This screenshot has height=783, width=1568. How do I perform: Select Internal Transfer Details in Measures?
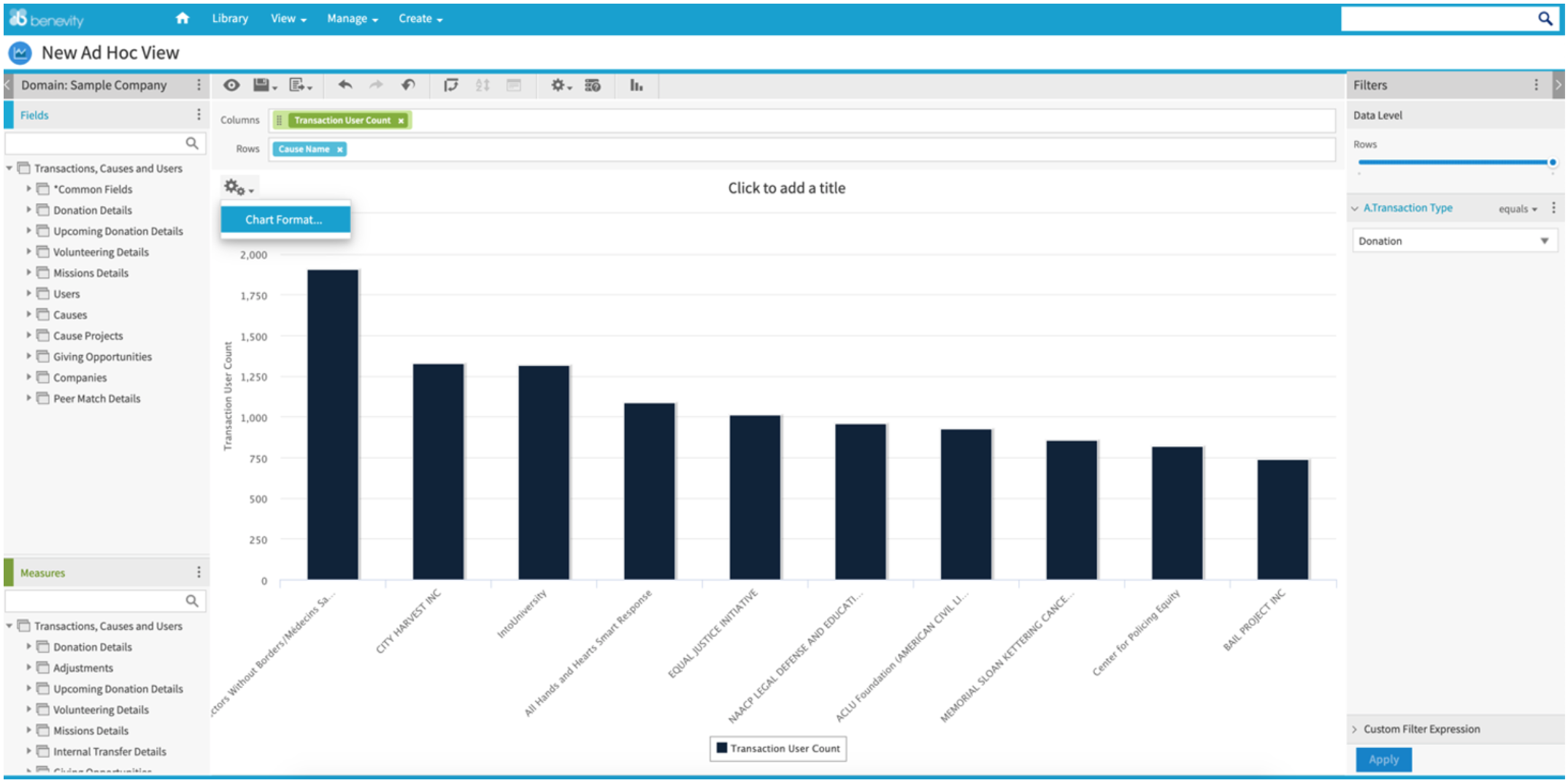click(109, 752)
